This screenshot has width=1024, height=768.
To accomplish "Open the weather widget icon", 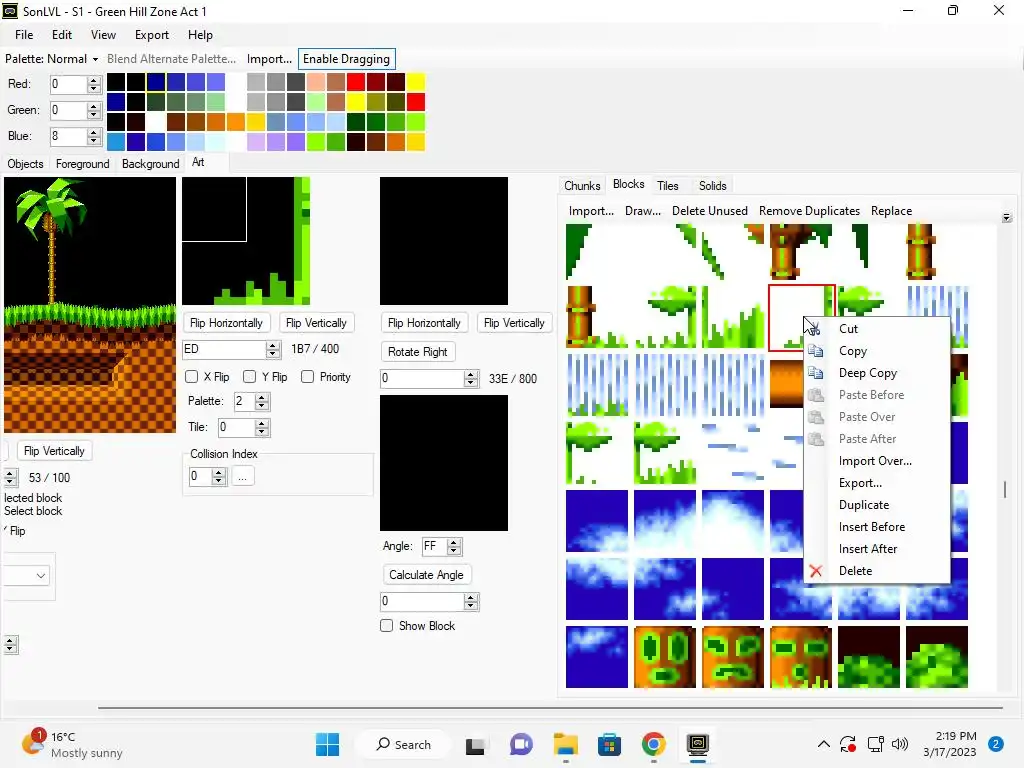I will pos(33,743).
